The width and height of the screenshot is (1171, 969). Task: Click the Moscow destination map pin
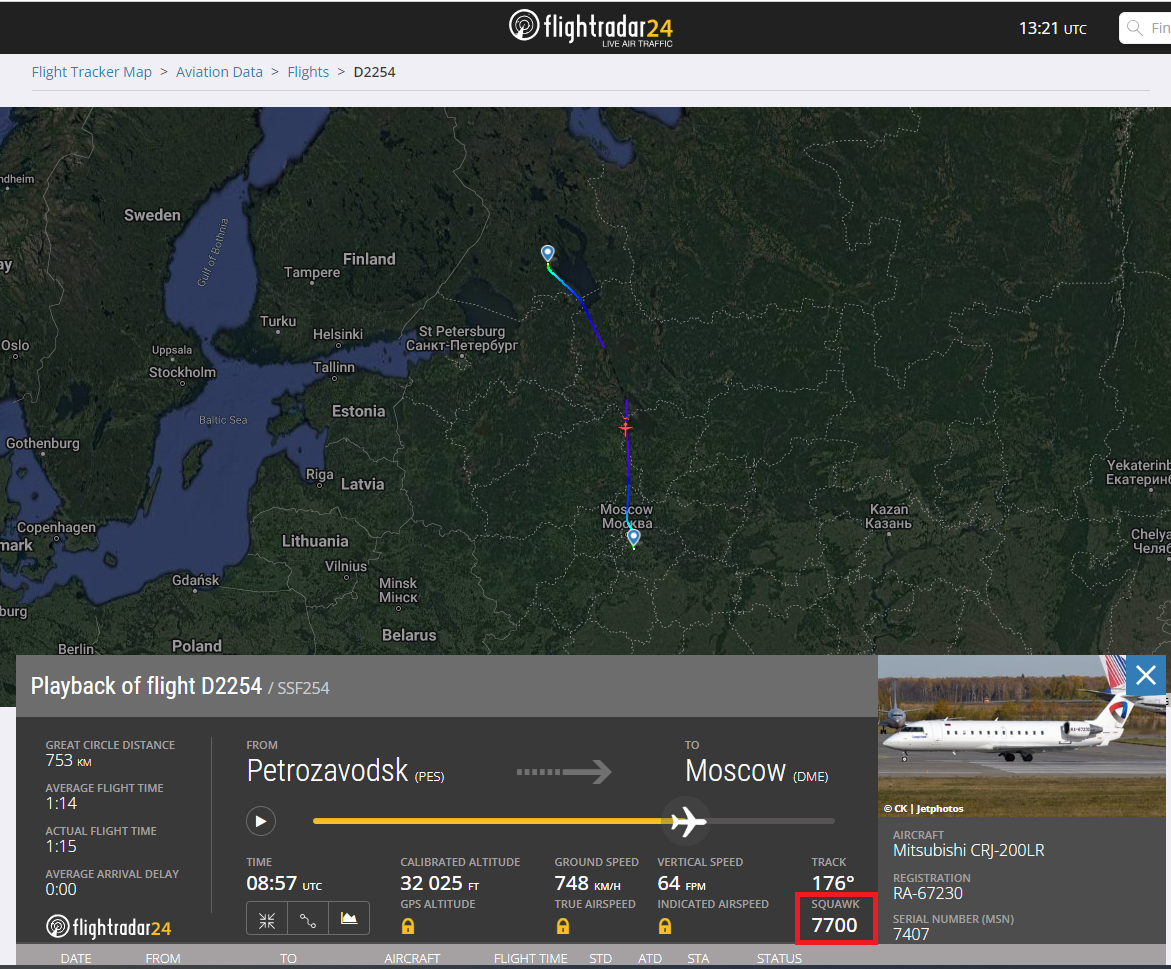tap(633, 537)
